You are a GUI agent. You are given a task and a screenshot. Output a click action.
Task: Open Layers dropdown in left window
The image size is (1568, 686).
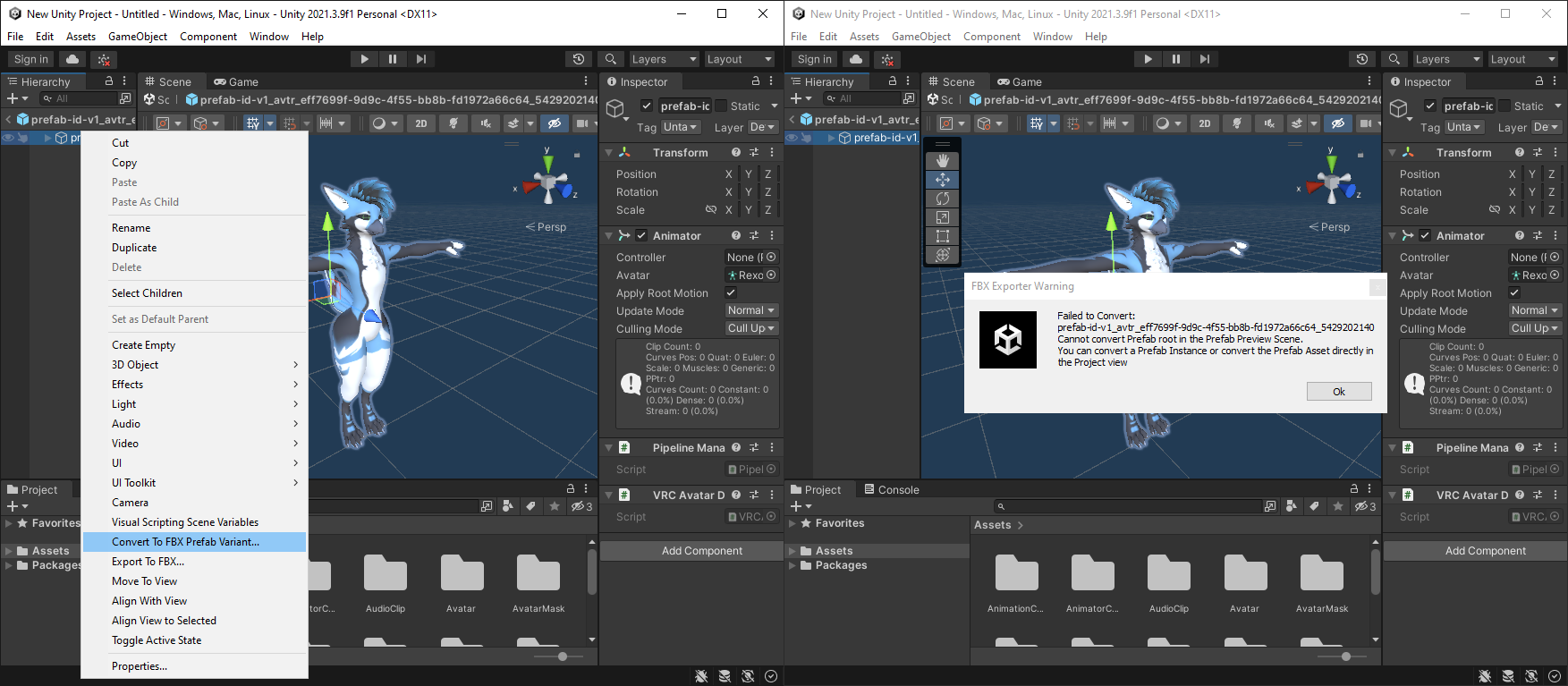coord(664,59)
